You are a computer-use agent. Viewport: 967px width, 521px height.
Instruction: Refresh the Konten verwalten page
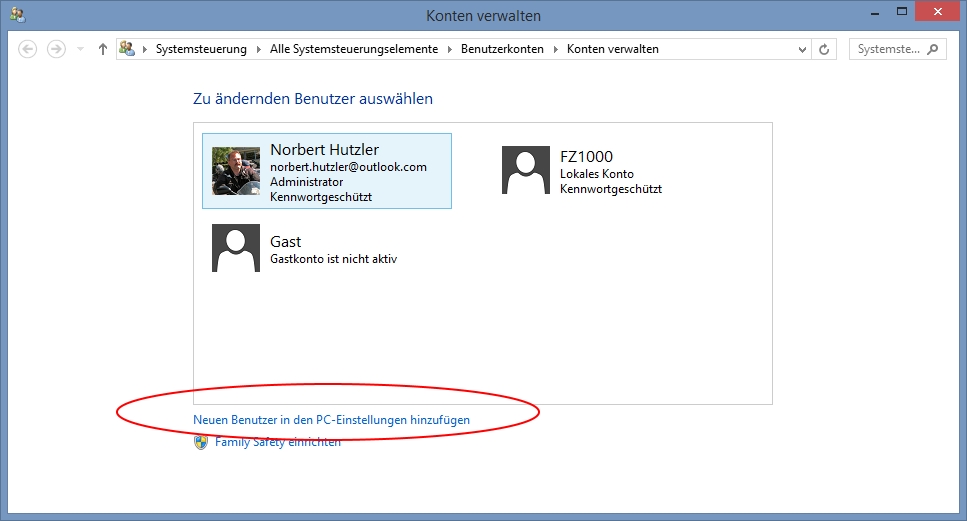(824, 49)
